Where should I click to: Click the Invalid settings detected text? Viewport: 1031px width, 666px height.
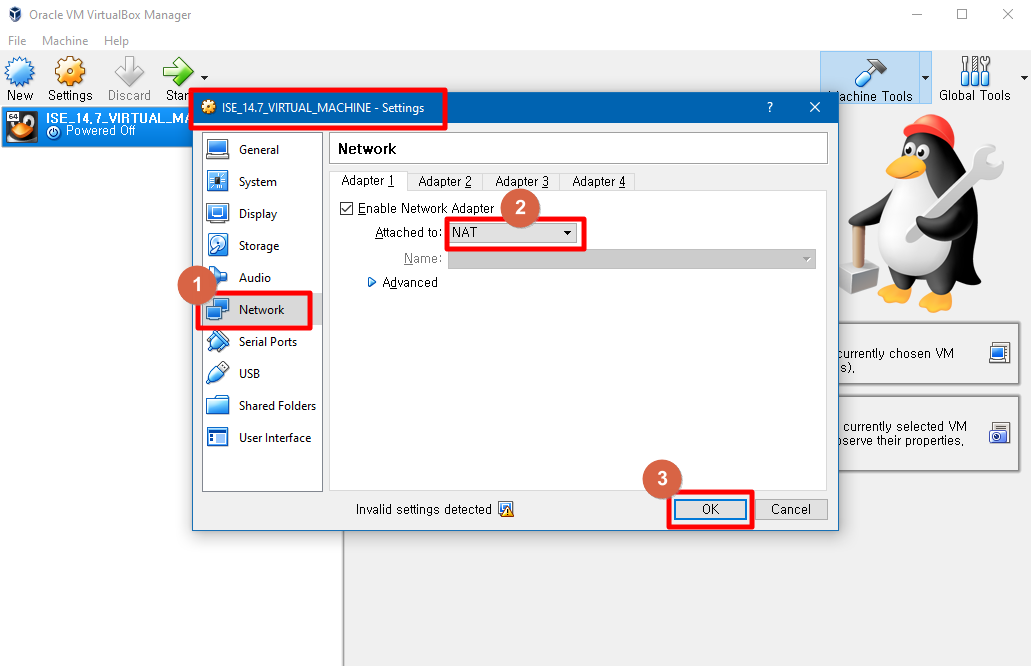[x=423, y=510]
